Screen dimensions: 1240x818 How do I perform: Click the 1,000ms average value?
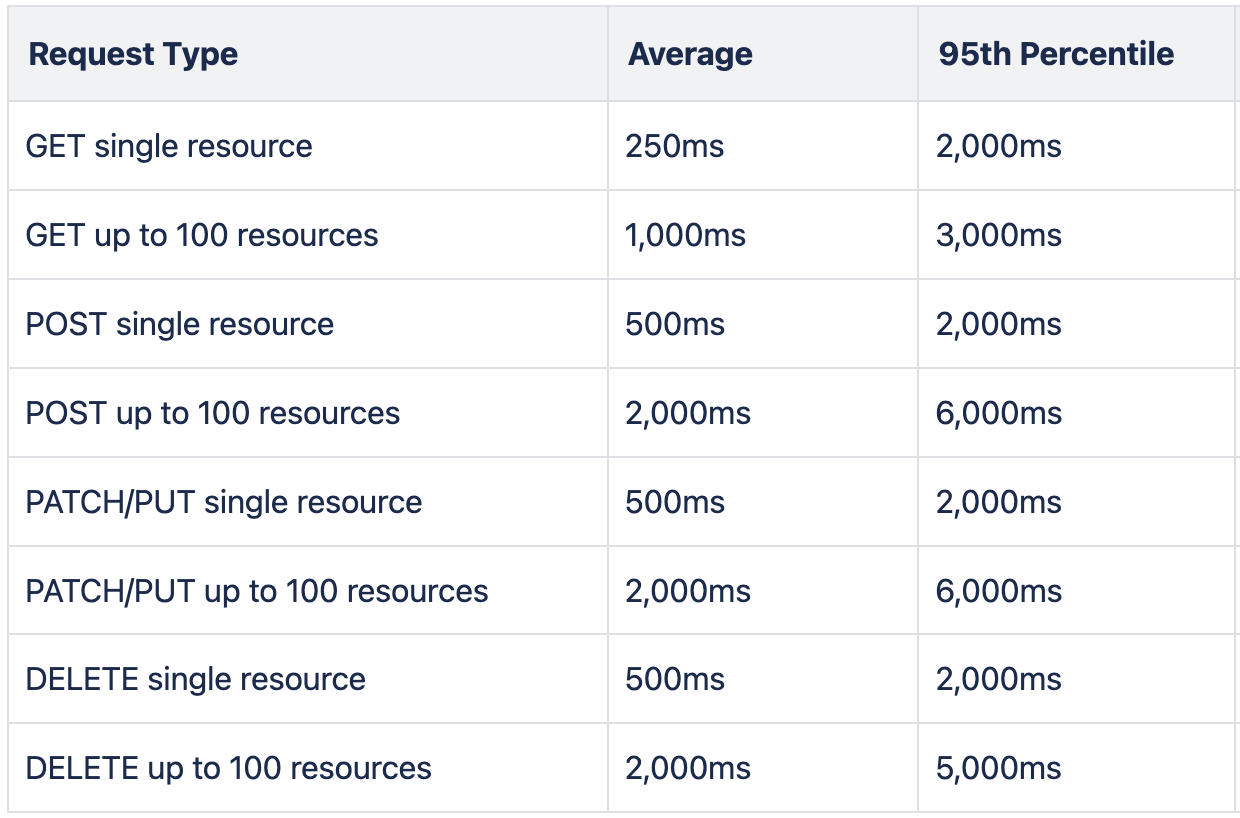tap(685, 235)
